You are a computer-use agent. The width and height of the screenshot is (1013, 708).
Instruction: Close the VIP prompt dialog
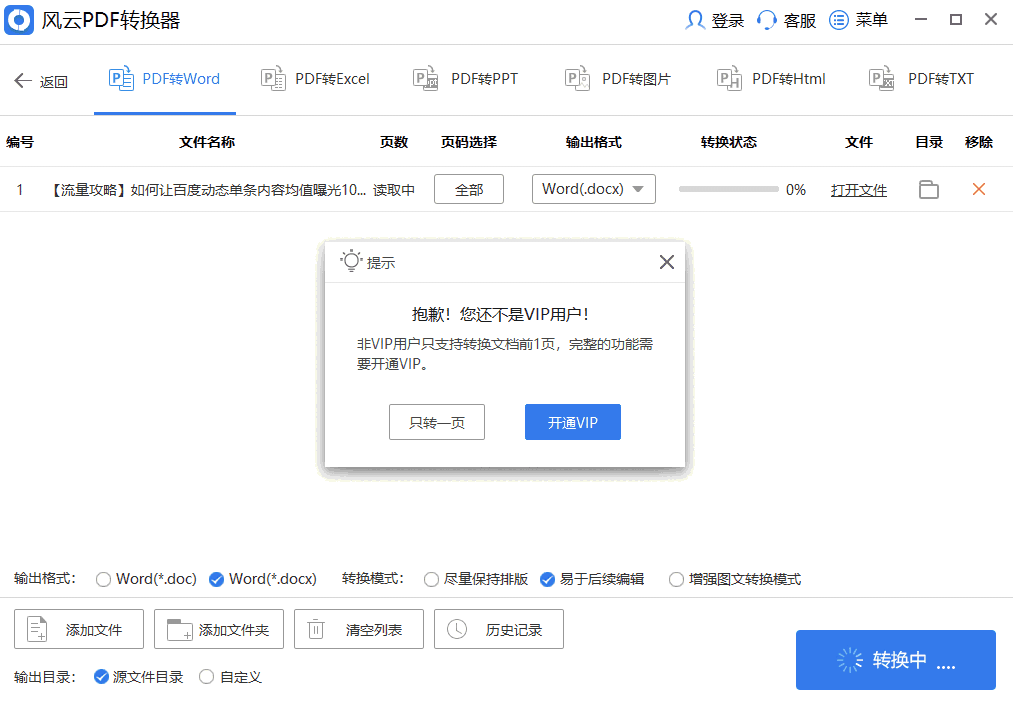tap(667, 262)
